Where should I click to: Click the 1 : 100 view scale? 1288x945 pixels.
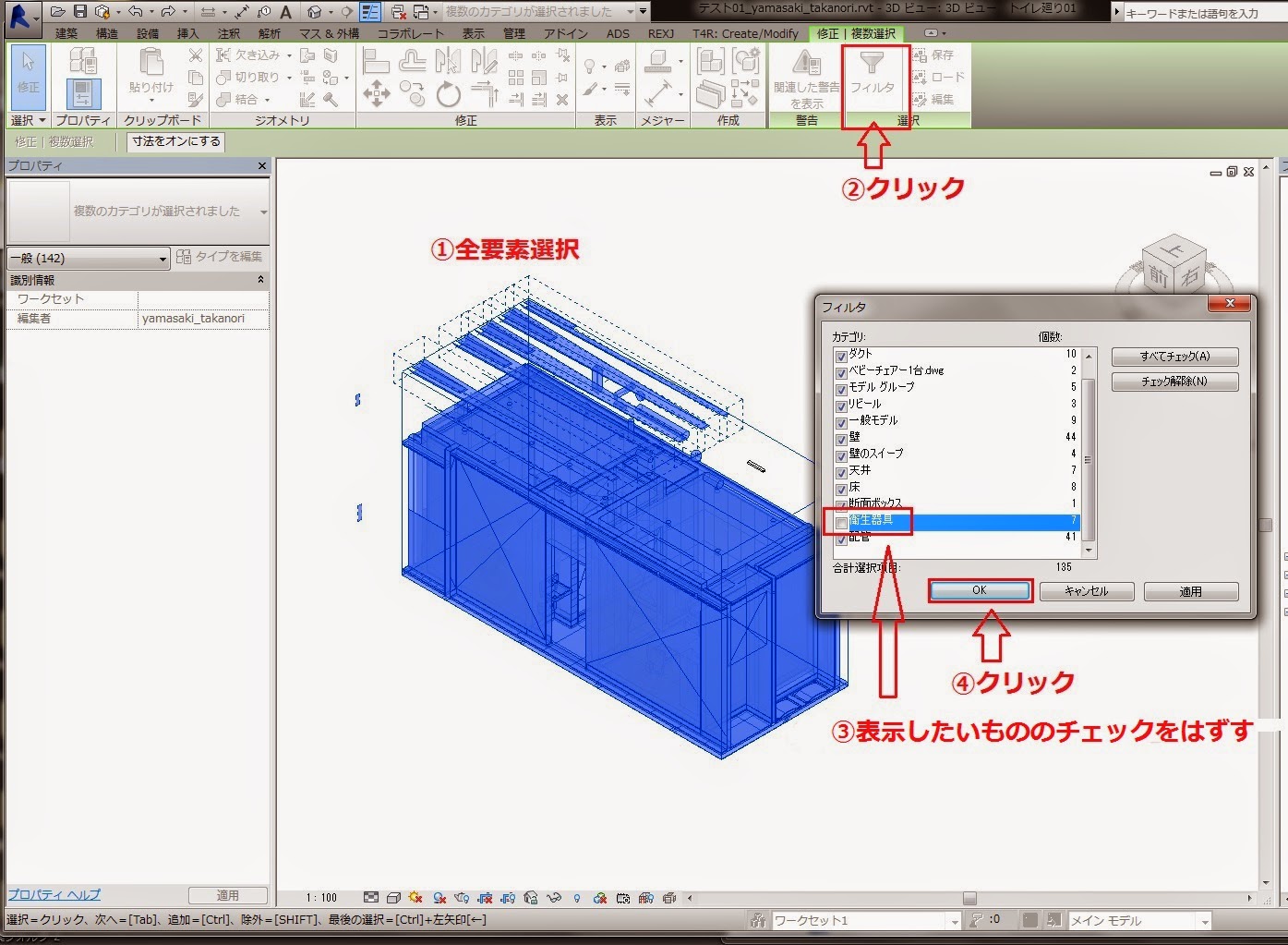pos(322,897)
